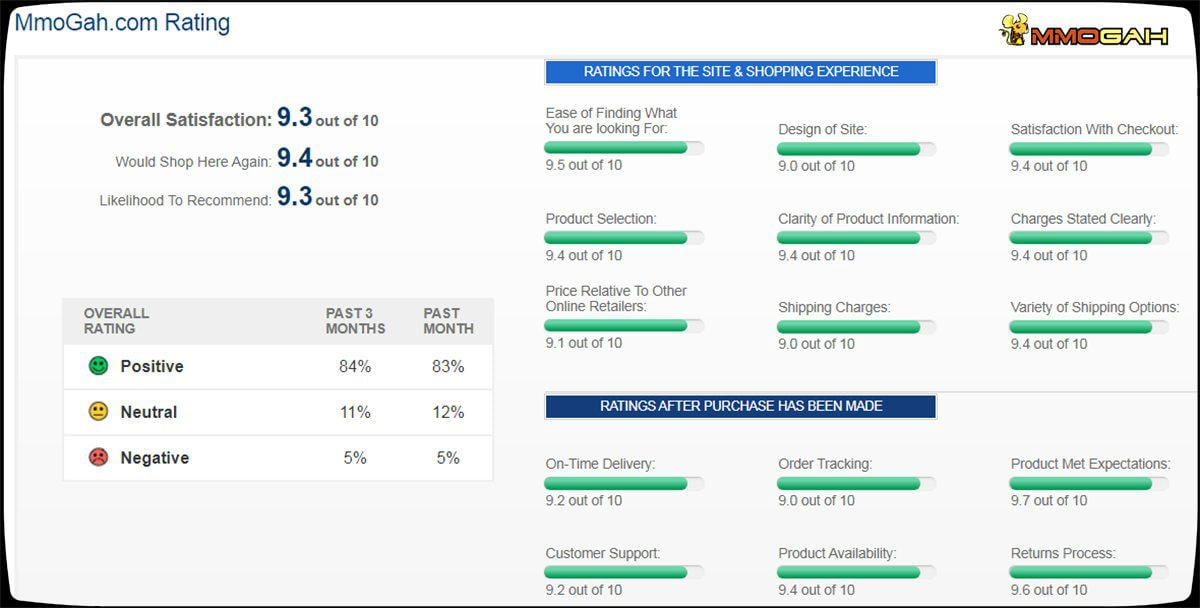Click the Past 3 Months column header
The width and height of the screenshot is (1200, 608).
(x=355, y=321)
